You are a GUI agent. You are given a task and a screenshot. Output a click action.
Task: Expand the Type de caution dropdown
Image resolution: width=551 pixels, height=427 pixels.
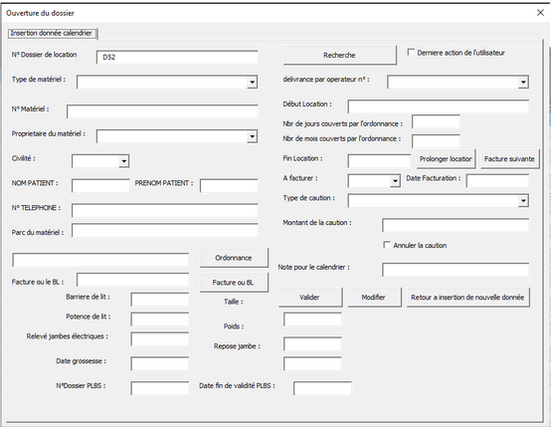coord(523,201)
